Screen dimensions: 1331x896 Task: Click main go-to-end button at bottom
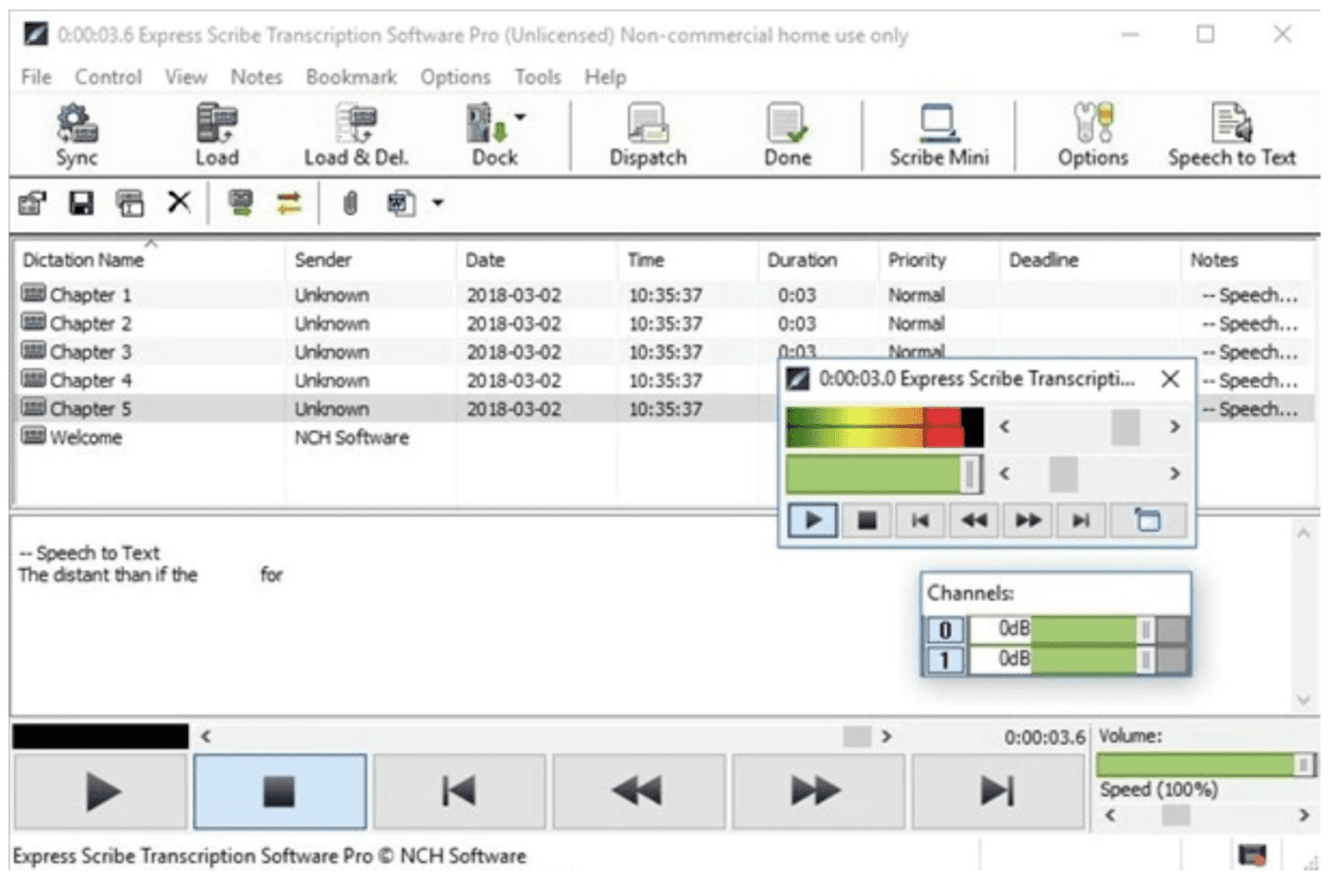(x=996, y=792)
